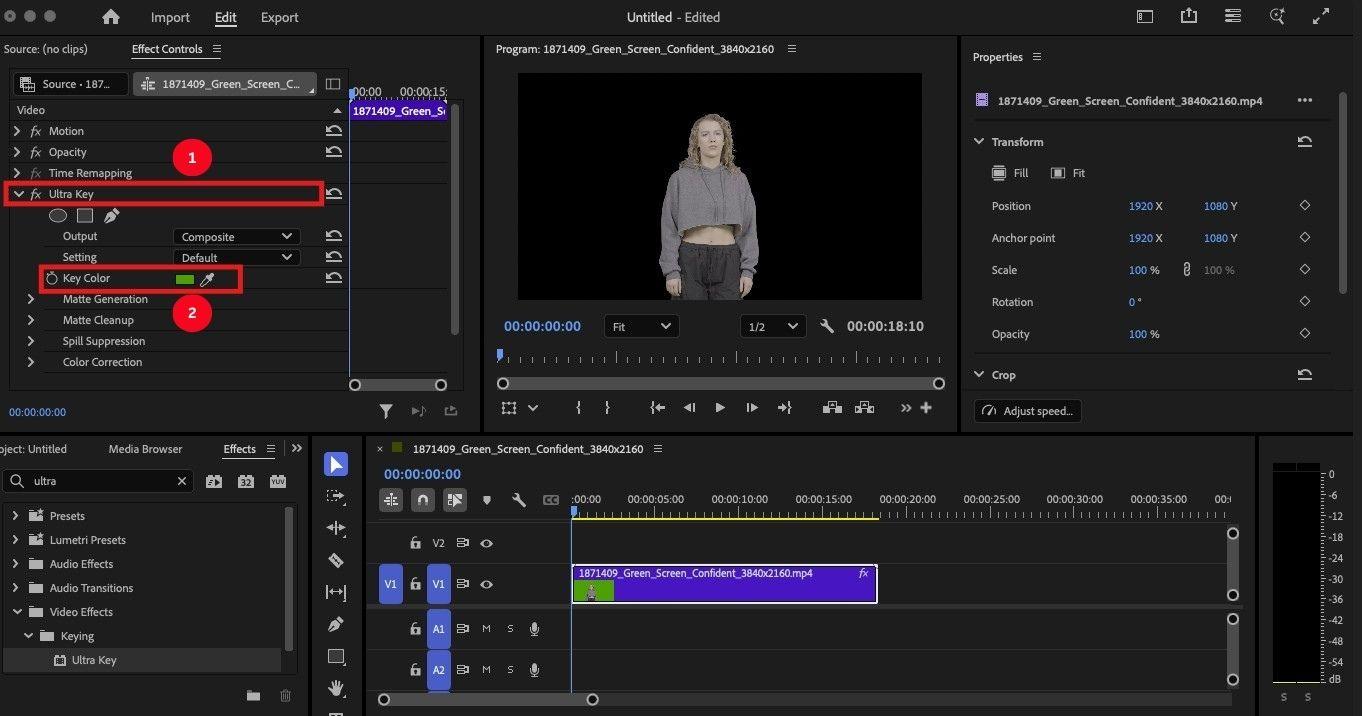Step back one frame
The height and width of the screenshot is (716, 1362).
(x=689, y=408)
